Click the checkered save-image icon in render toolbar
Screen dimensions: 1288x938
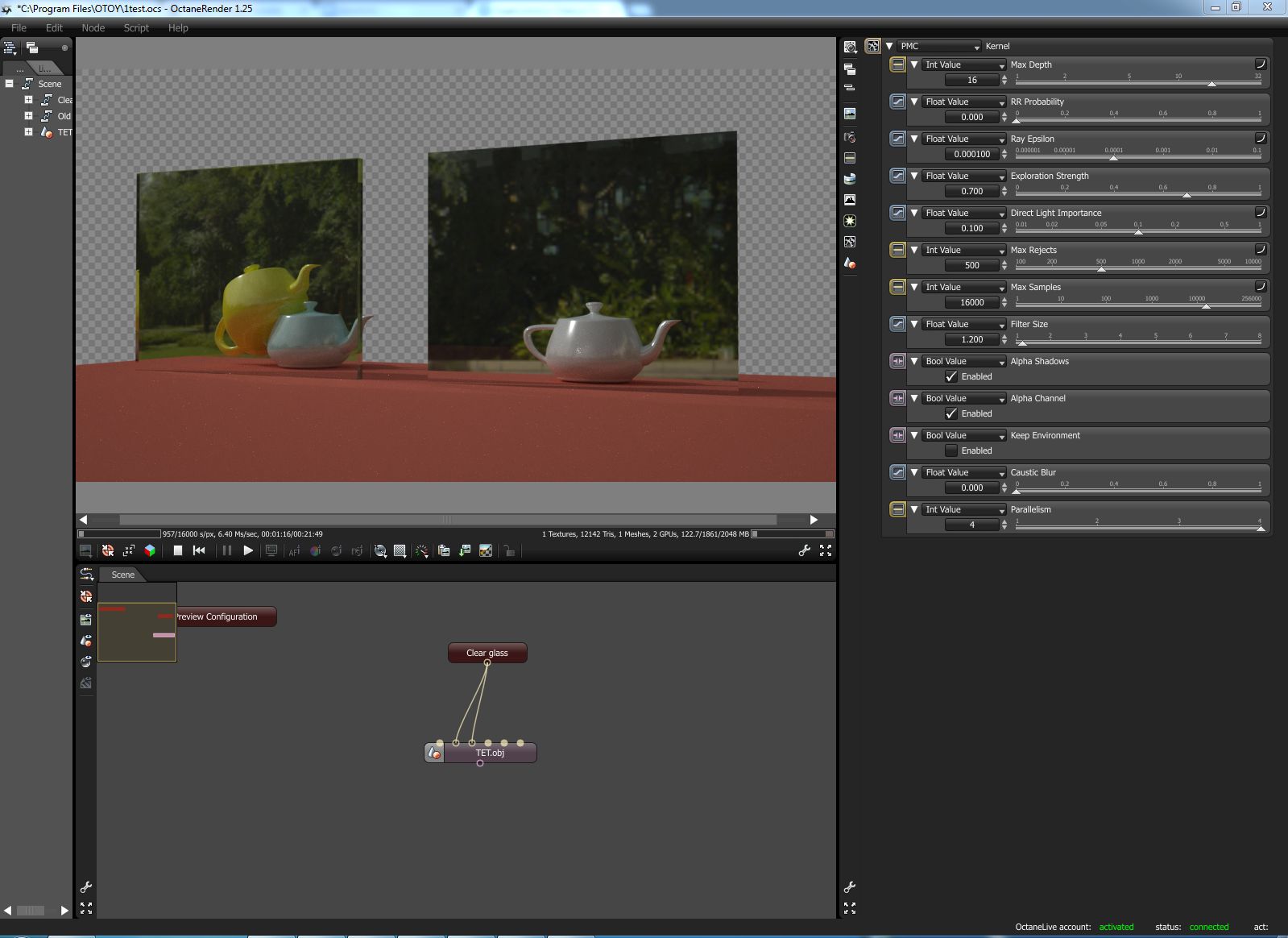pos(486,551)
